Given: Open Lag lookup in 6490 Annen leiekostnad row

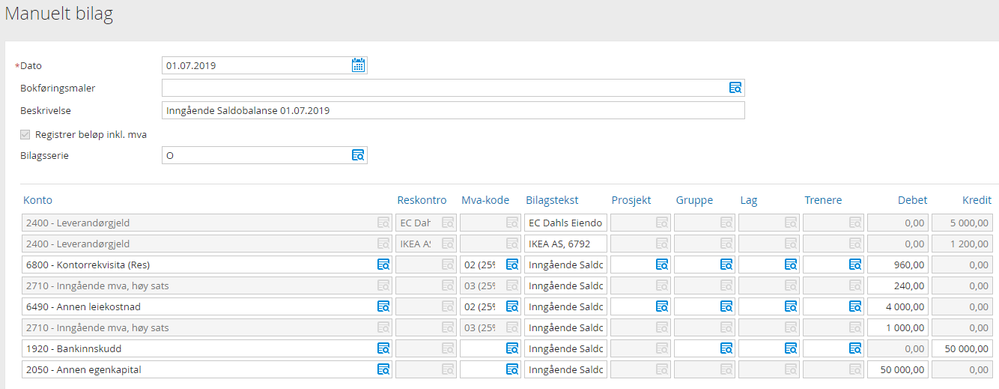Looking at the screenshot, I should point(790,306).
